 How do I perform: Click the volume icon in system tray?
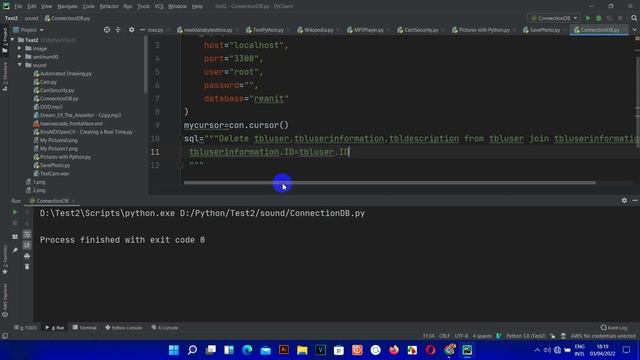click(x=547, y=350)
